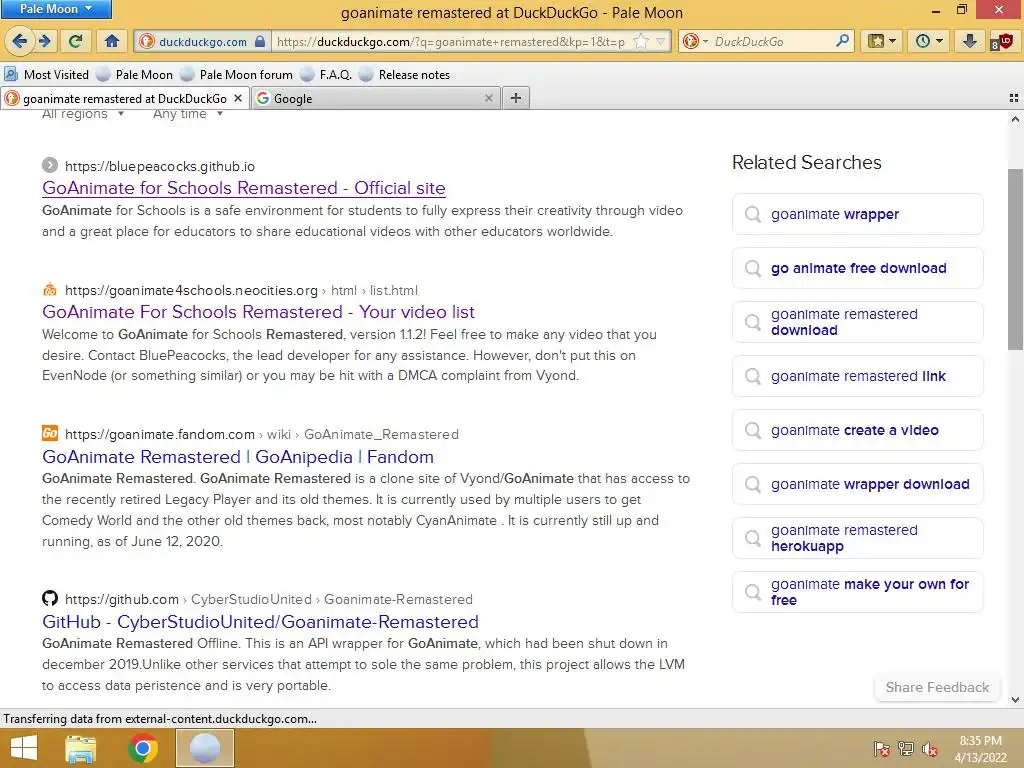Open GitHub CyberStudioUnited Goanimate-Remastered result
This screenshot has height=768, width=1024.
pyautogui.click(x=260, y=622)
